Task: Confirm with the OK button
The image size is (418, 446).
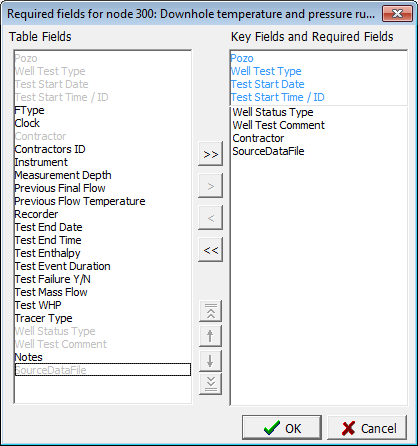Action: tap(282, 428)
